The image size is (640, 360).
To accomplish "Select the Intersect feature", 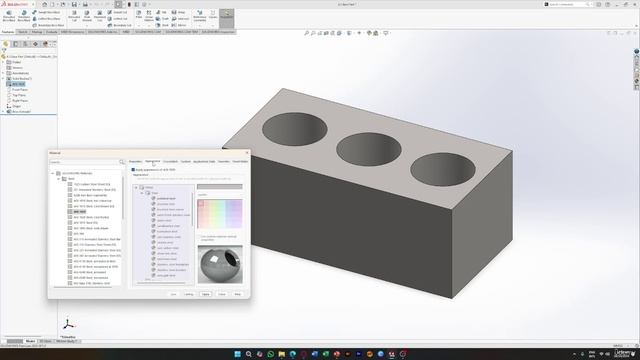I will tap(180, 19).
